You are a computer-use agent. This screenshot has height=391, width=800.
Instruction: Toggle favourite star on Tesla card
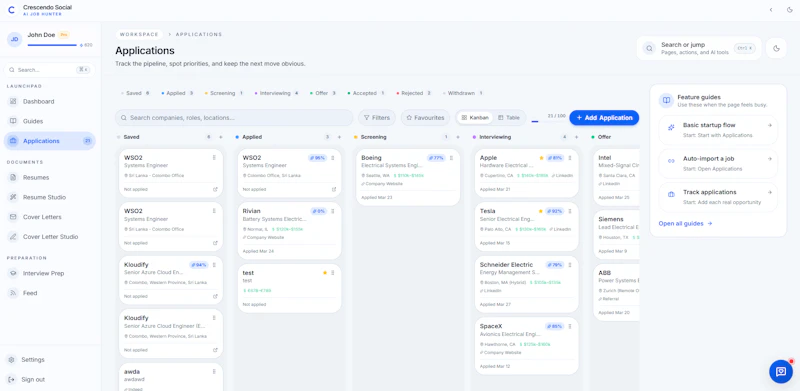[541, 211]
